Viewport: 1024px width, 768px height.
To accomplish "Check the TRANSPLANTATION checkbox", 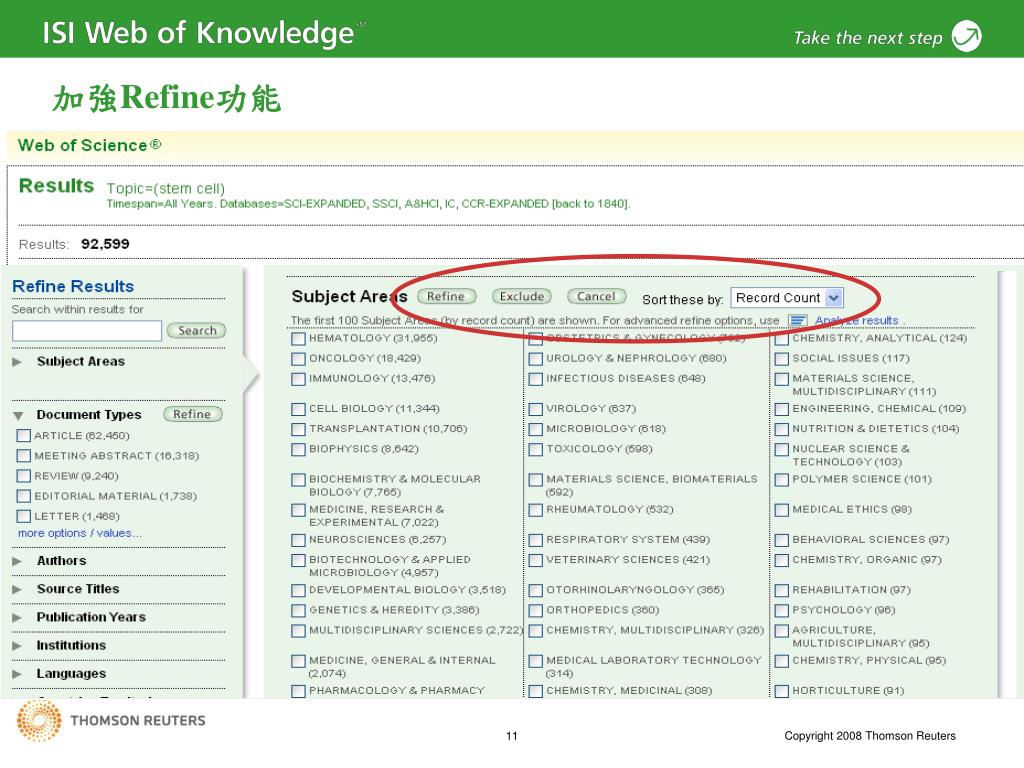I will 298,429.
